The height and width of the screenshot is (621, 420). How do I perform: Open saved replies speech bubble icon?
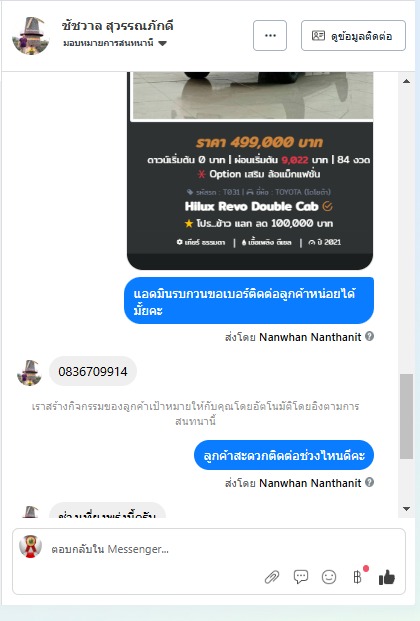pos(301,577)
